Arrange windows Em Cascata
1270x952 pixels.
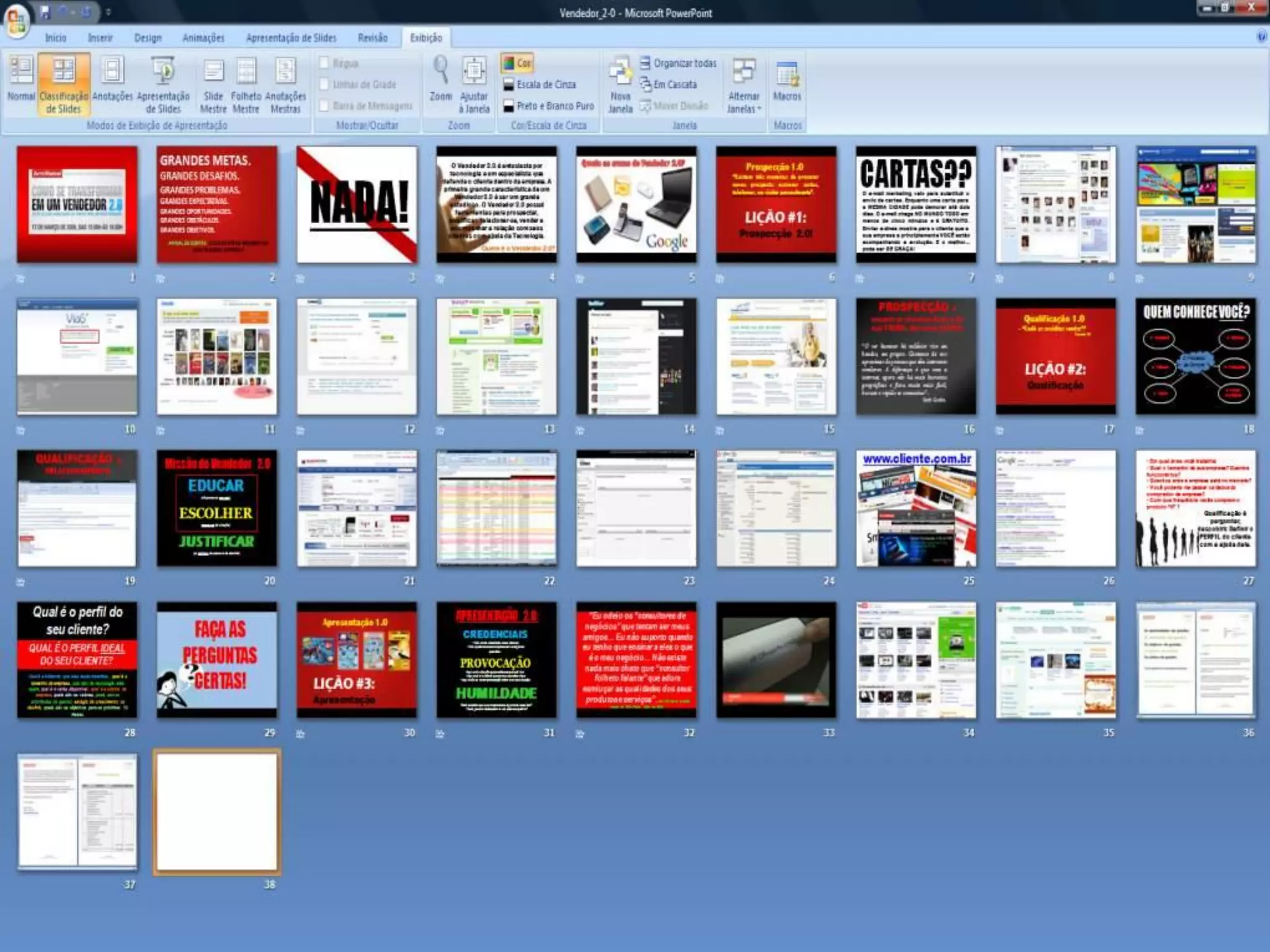click(668, 84)
